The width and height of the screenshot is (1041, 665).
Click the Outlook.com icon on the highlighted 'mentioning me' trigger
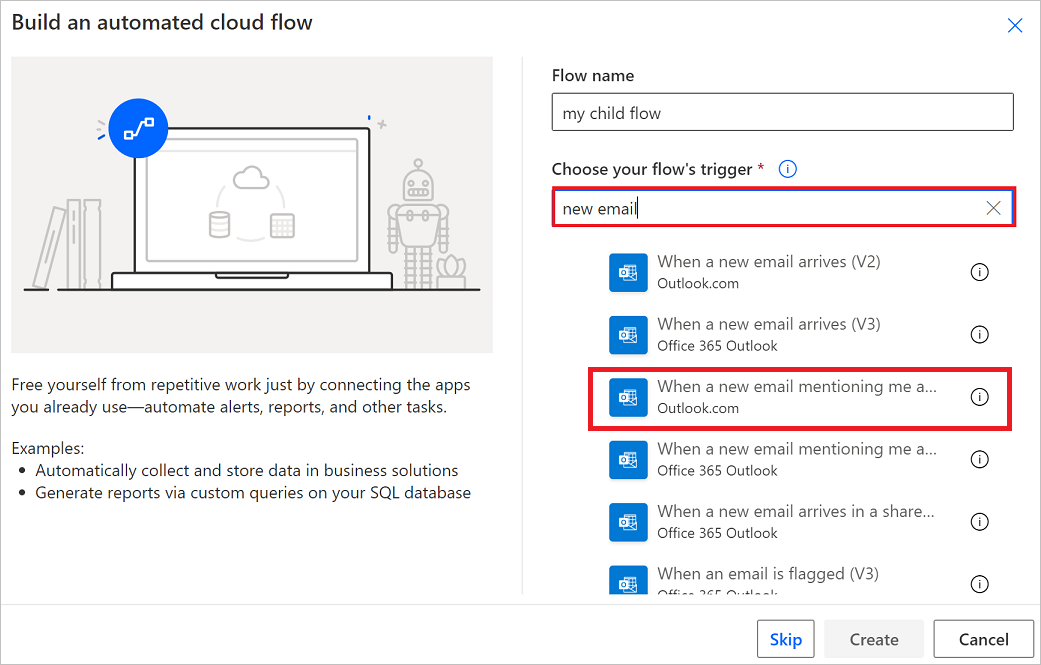point(628,397)
